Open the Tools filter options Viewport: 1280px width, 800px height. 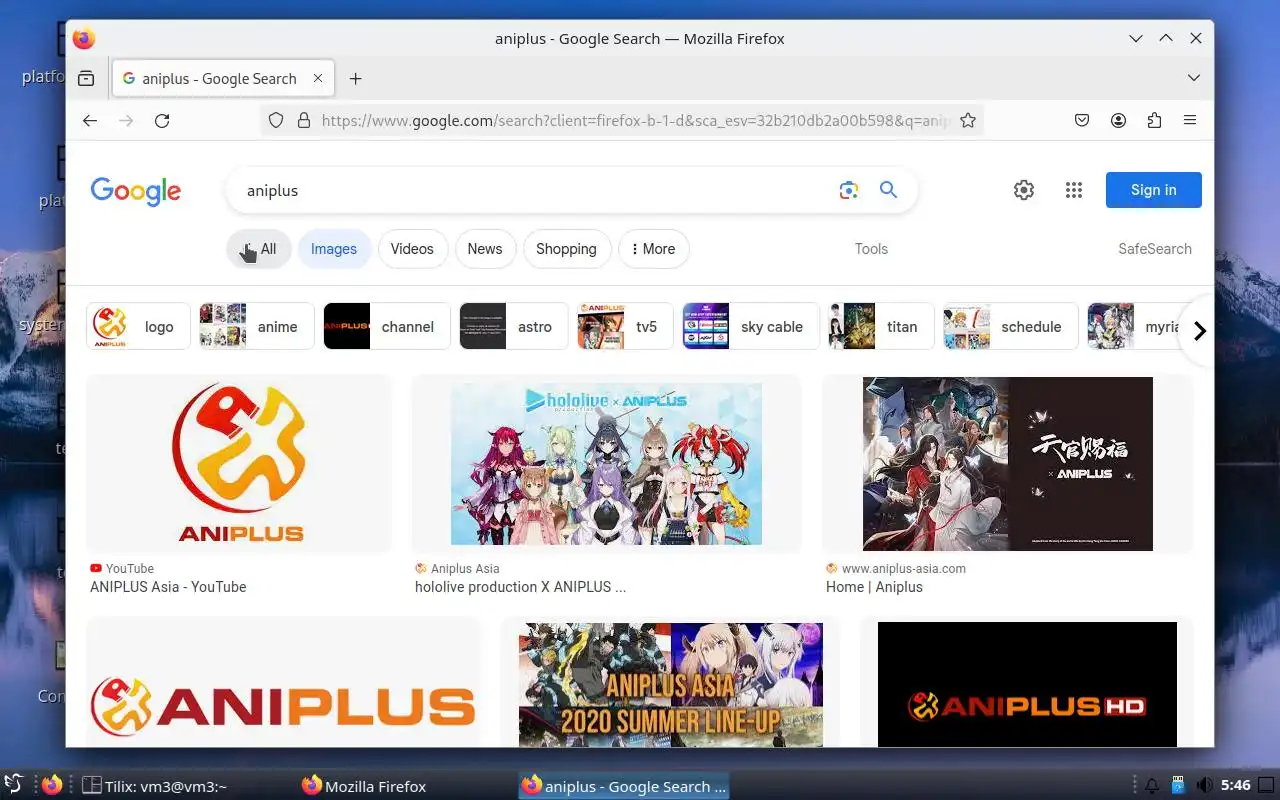871,249
